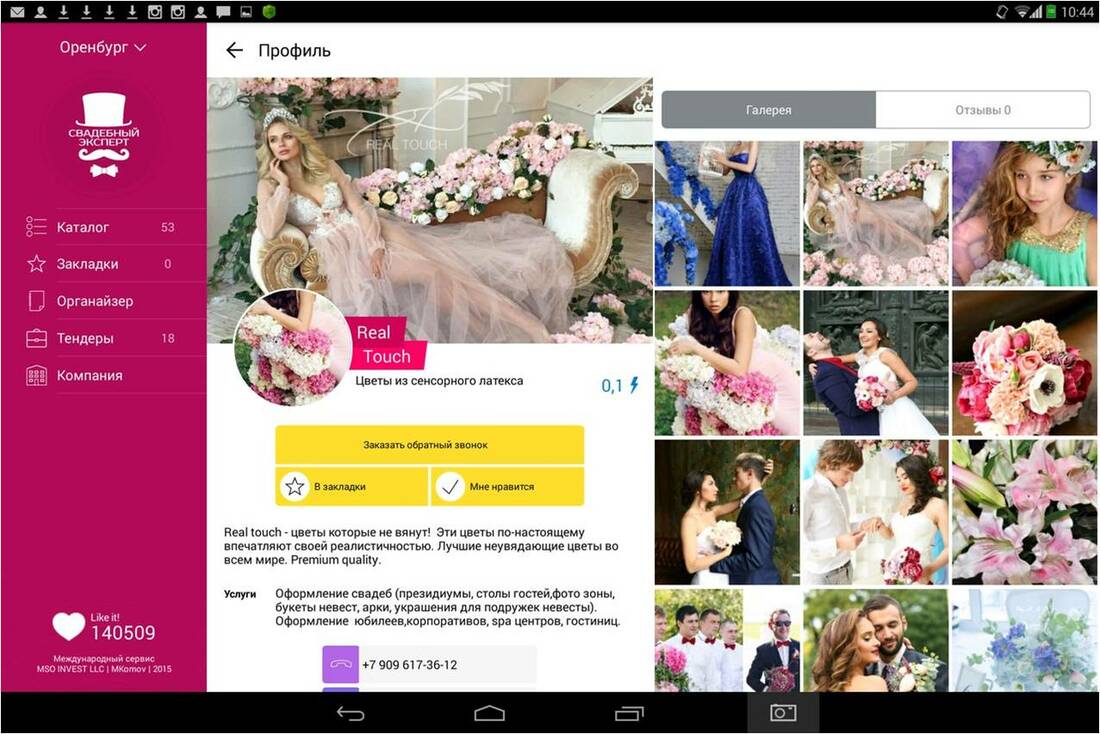Viewport: 1100px width, 734px height.
Task: Open the pink lilies gallery photo
Action: pyautogui.click(x=1024, y=512)
